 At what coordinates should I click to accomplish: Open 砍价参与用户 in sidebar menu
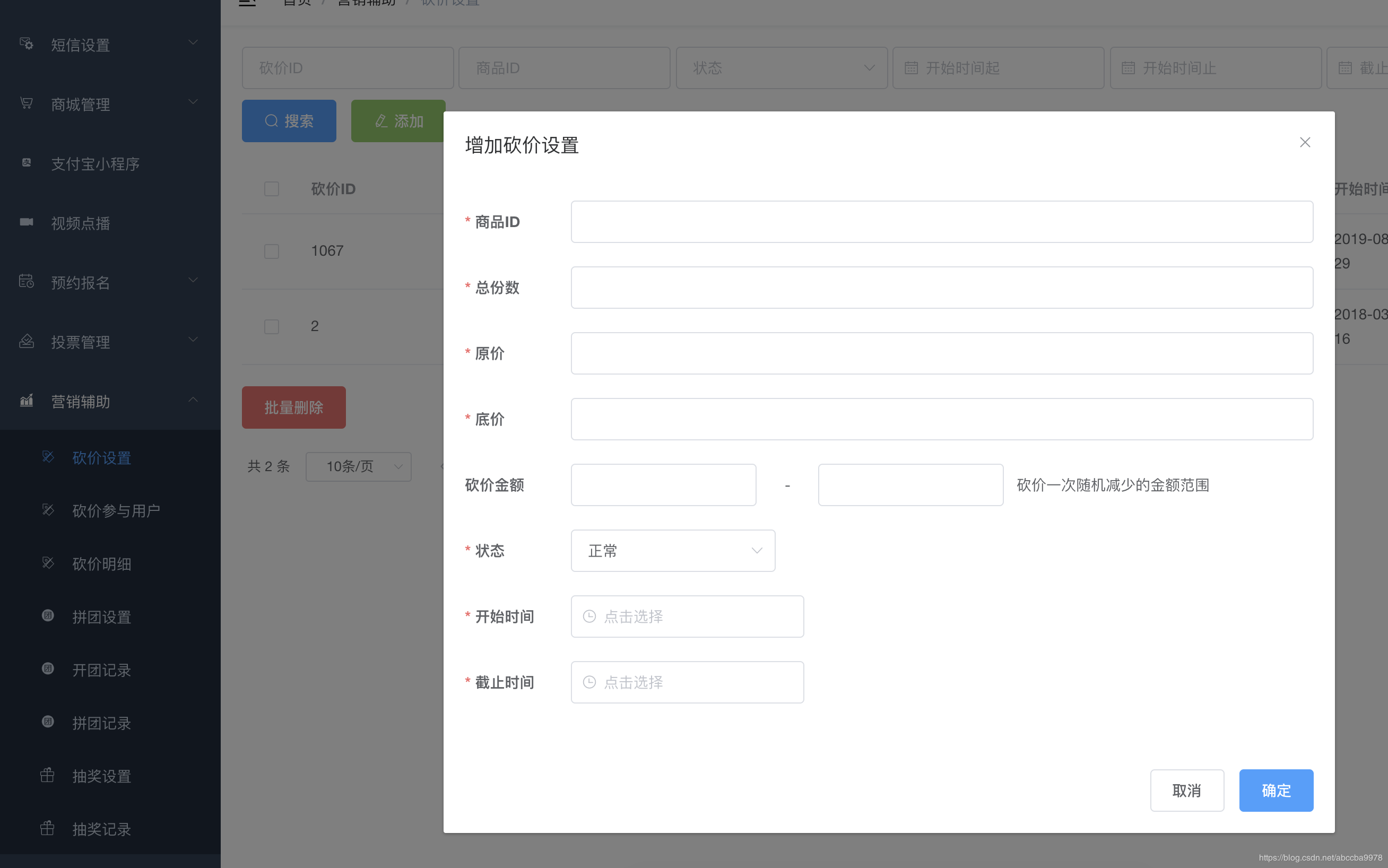116,510
